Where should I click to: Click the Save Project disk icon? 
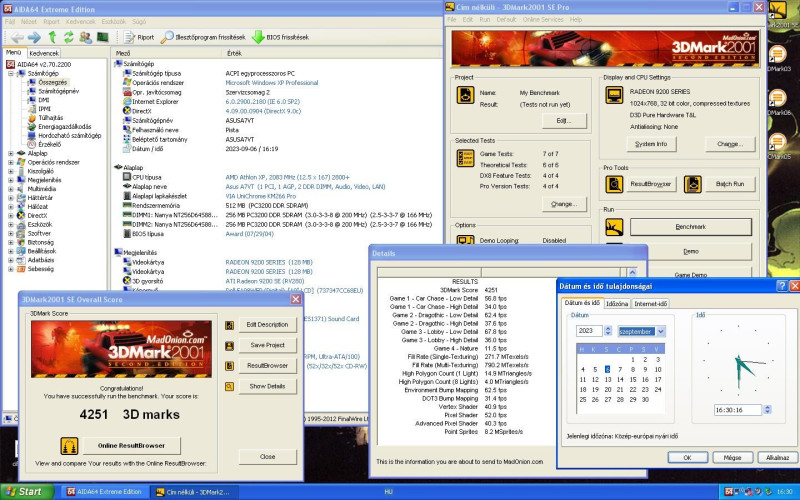(x=230, y=346)
